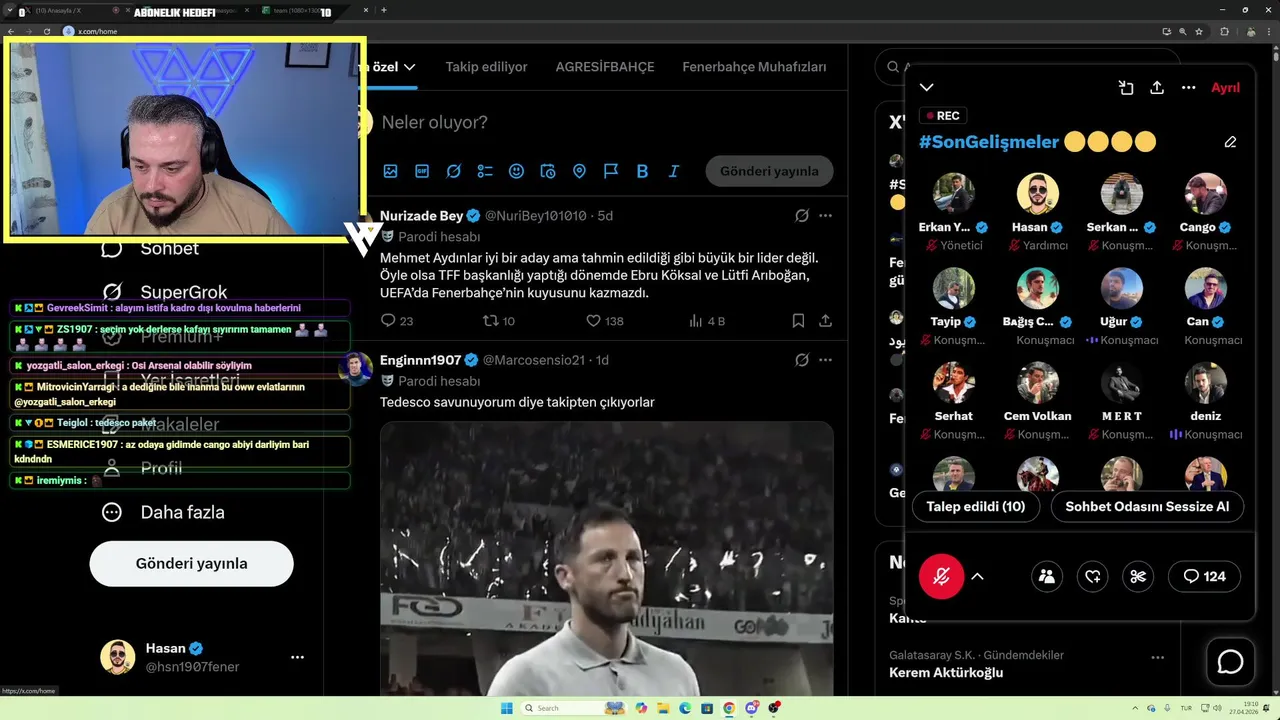Open a new browser tab with plus
The height and width of the screenshot is (720, 1280).
(384, 10)
